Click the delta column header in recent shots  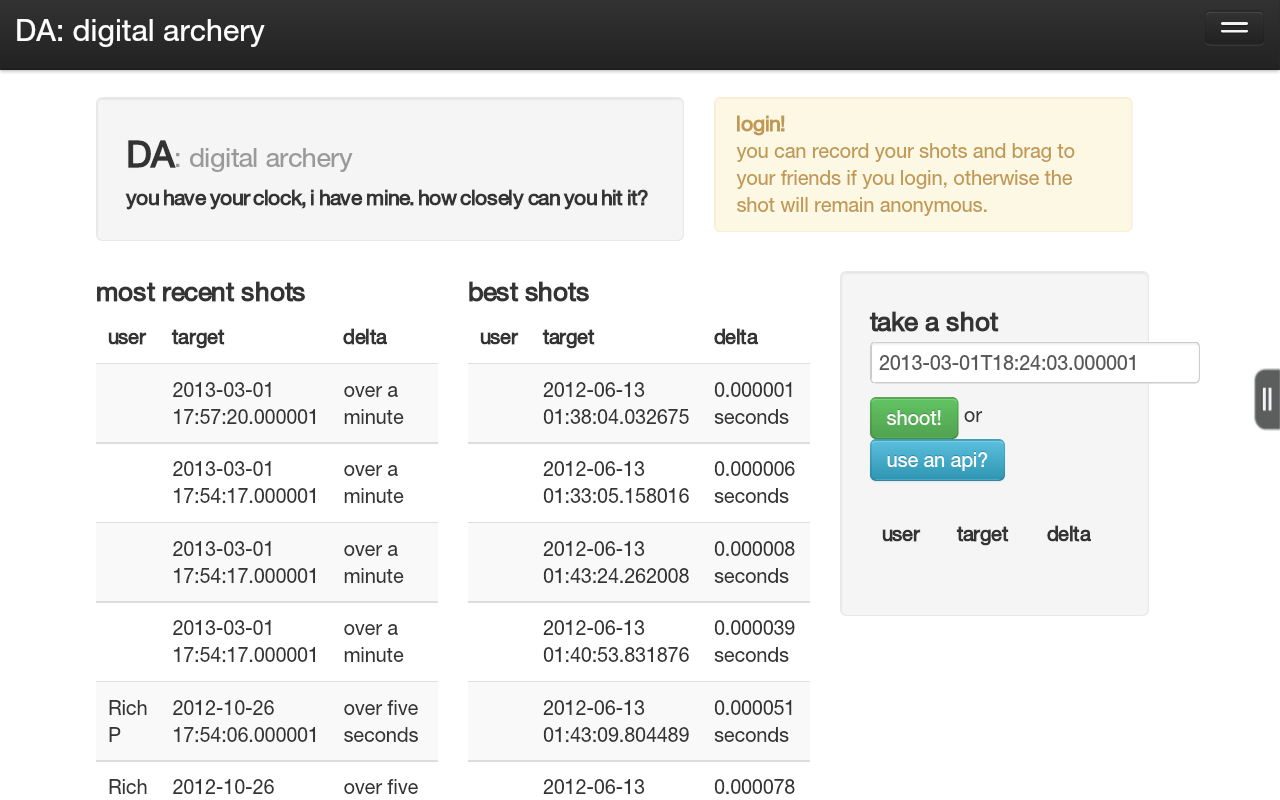click(x=364, y=337)
